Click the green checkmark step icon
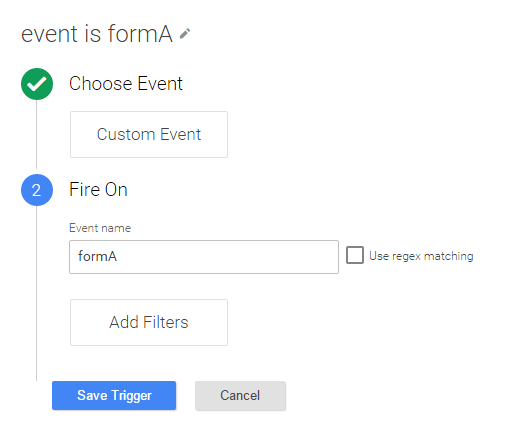The width and height of the screenshot is (507, 427). 37,84
